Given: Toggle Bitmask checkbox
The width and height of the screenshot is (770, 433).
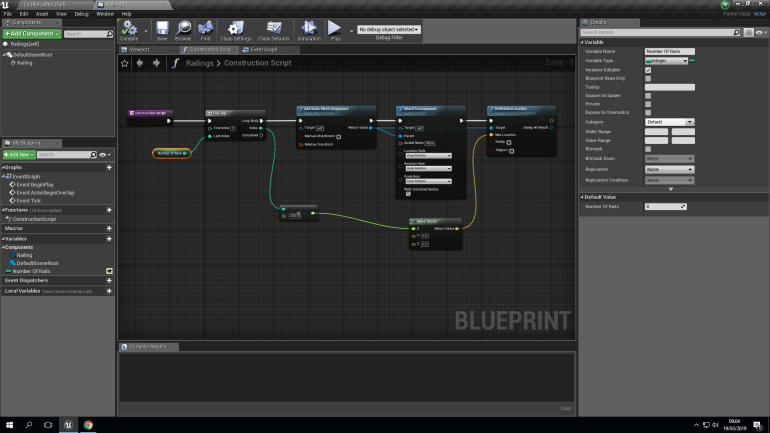Looking at the screenshot, I should 648,149.
